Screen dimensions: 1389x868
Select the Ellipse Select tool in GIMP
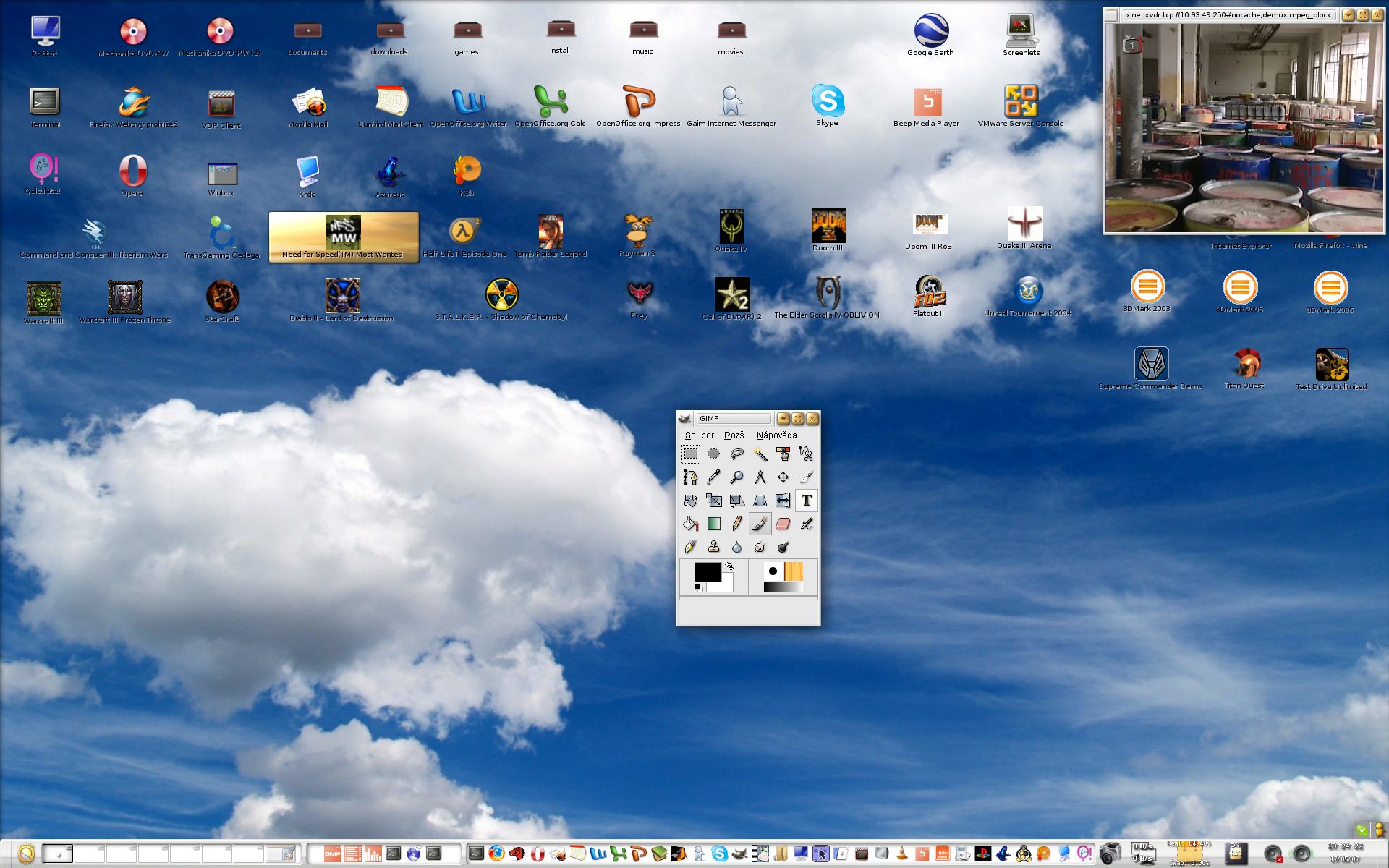[x=714, y=454]
